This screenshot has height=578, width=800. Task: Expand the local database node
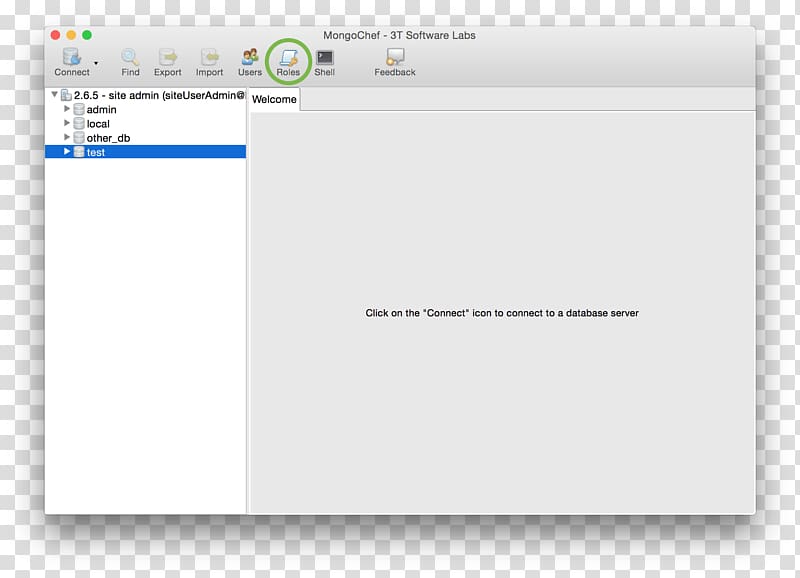pos(66,123)
